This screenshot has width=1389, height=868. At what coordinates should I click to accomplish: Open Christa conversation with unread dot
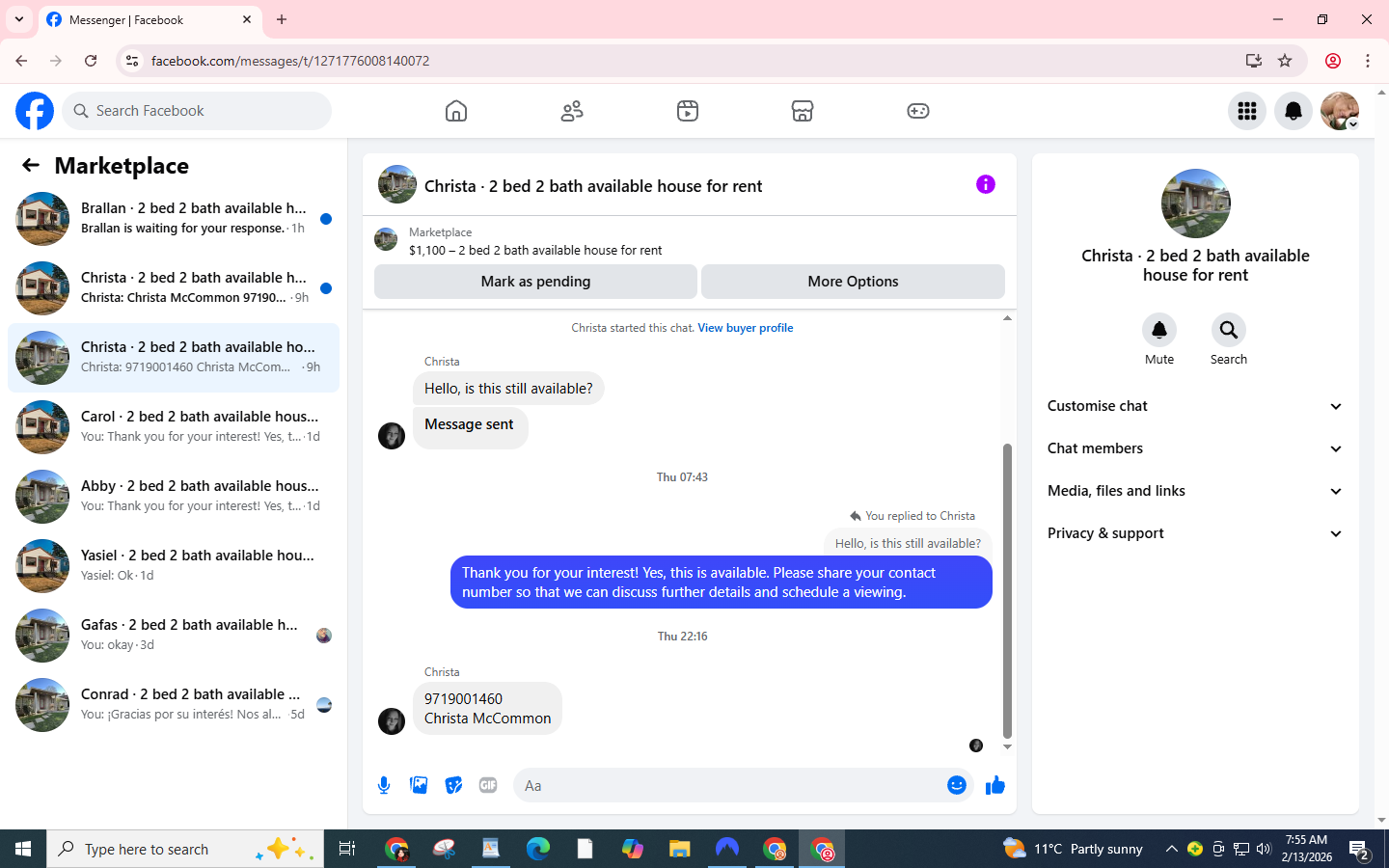174,288
